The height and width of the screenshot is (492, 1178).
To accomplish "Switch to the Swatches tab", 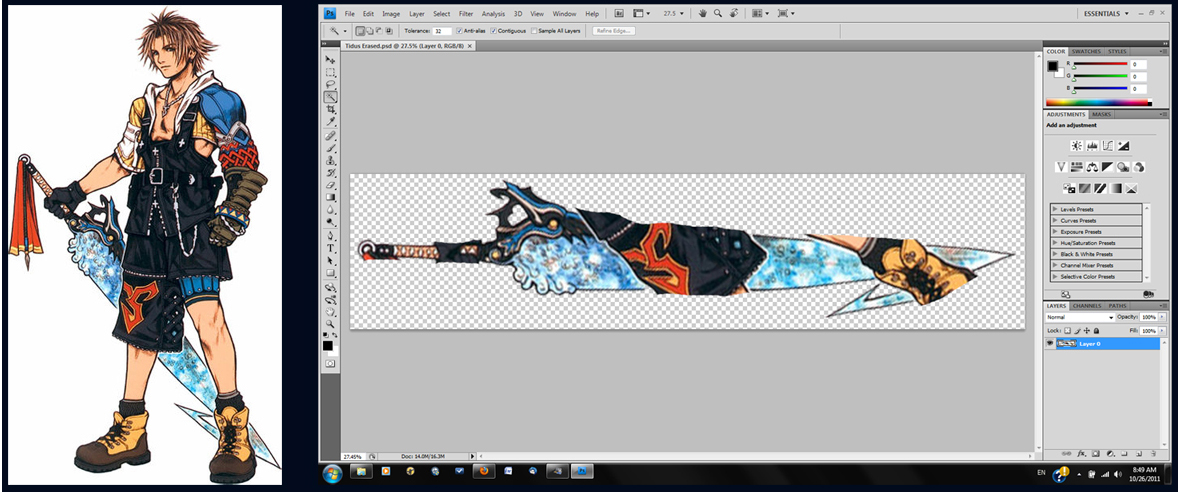I will 1086,51.
